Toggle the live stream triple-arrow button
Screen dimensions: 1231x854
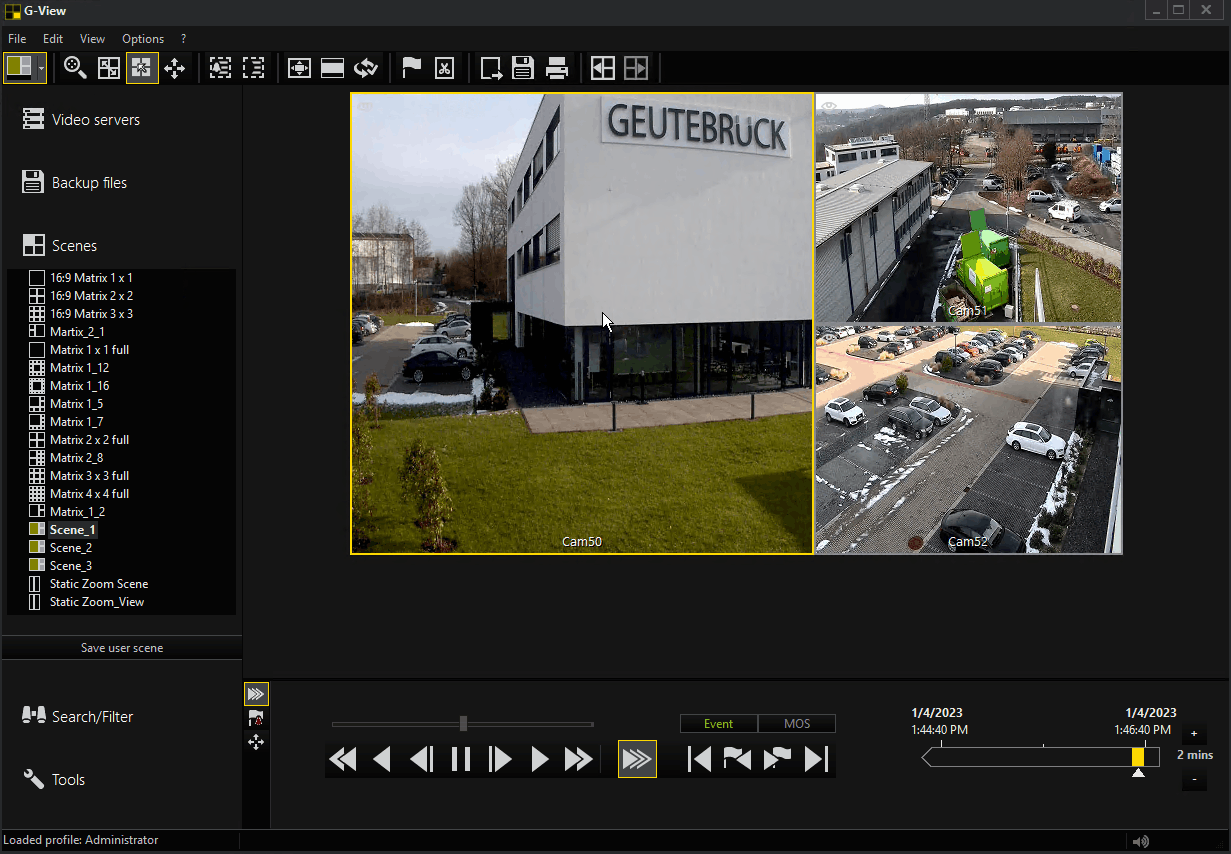pyautogui.click(x=638, y=760)
